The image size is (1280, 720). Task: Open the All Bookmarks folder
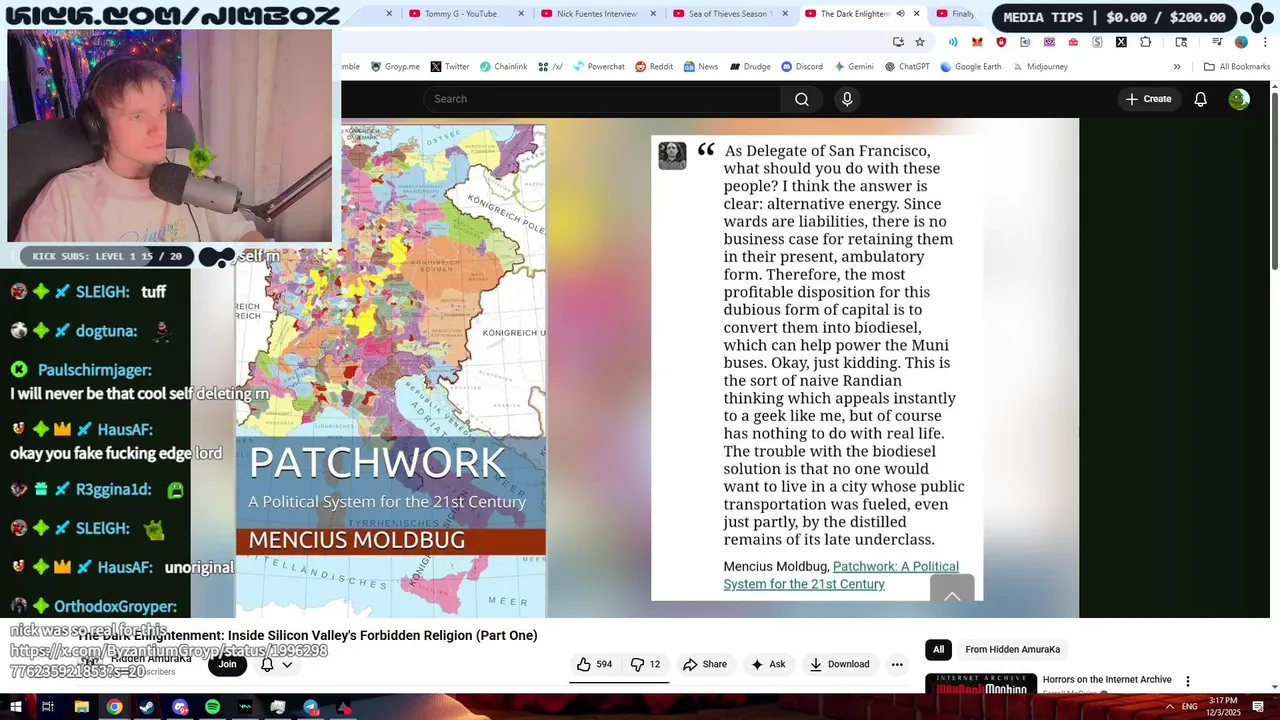[1237, 67]
